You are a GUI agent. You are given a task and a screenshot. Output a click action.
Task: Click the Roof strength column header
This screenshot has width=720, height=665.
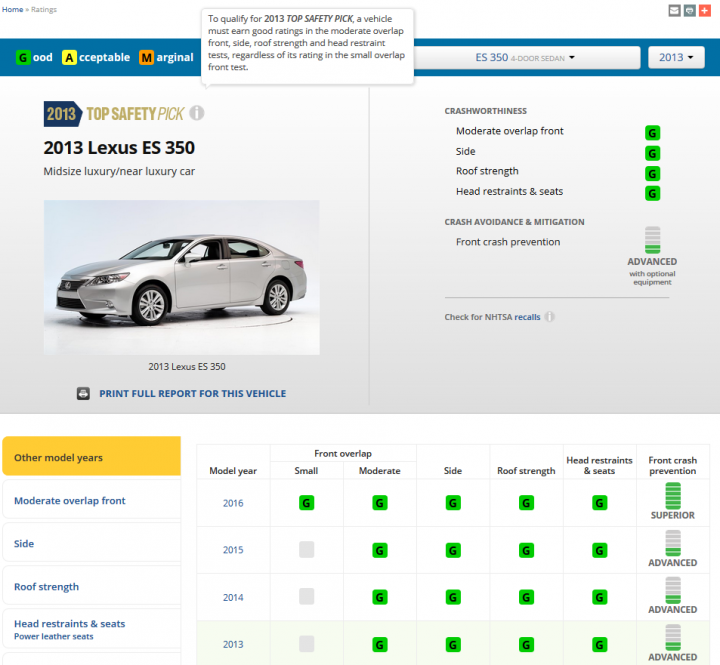[526, 471]
